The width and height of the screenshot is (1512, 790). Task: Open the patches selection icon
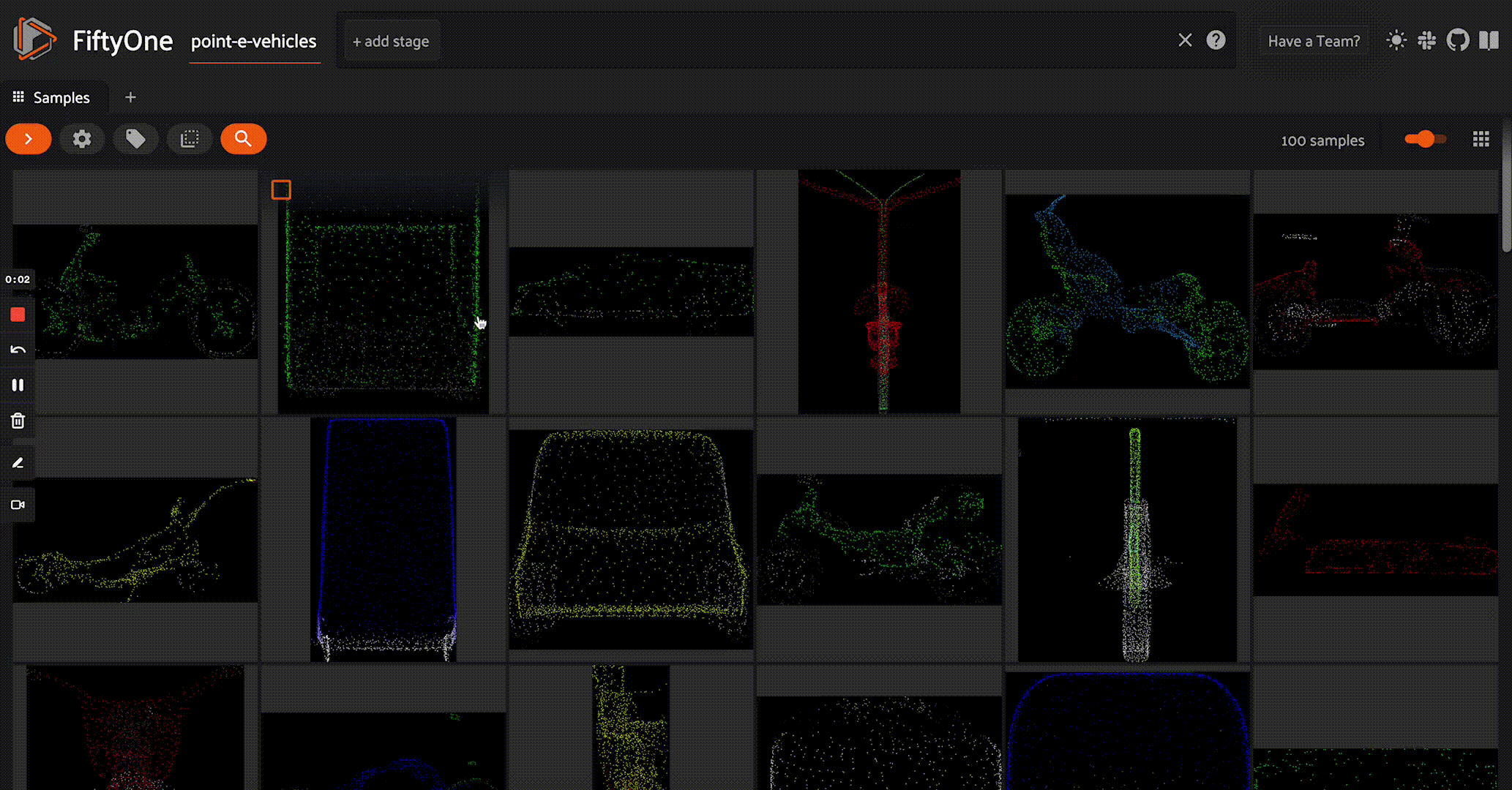[190, 139]
